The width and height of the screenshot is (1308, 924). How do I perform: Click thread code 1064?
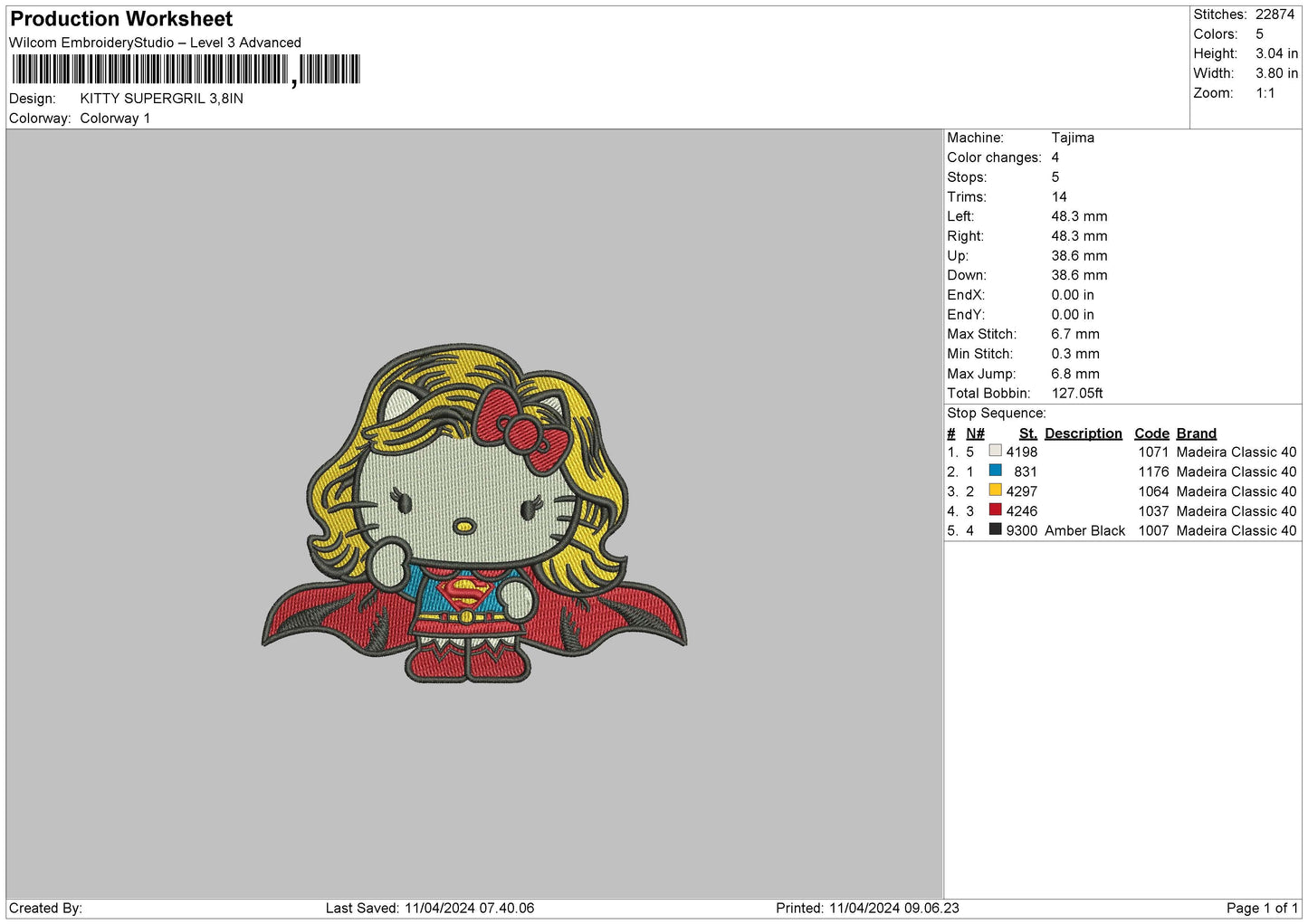pos(1153,491)
